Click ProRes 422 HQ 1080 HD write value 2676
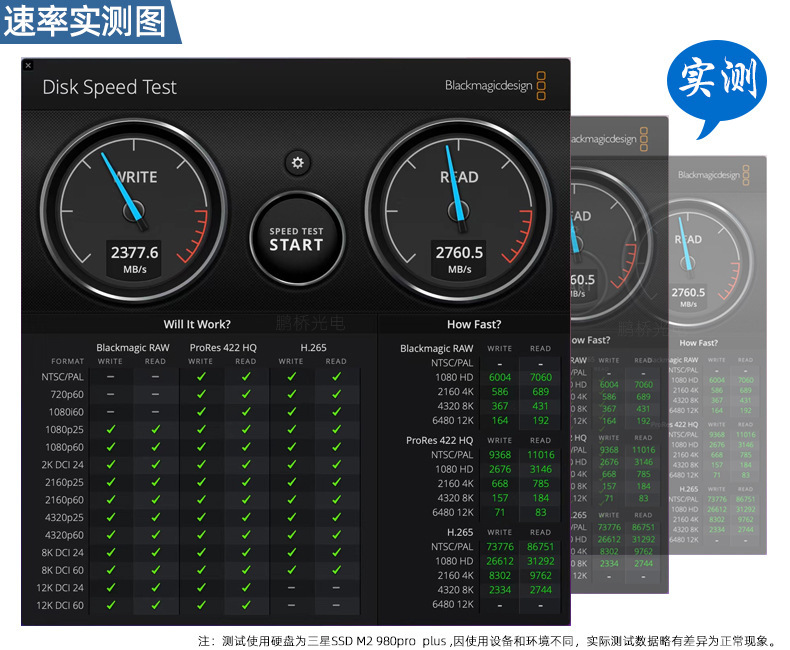 pos(500,470)
